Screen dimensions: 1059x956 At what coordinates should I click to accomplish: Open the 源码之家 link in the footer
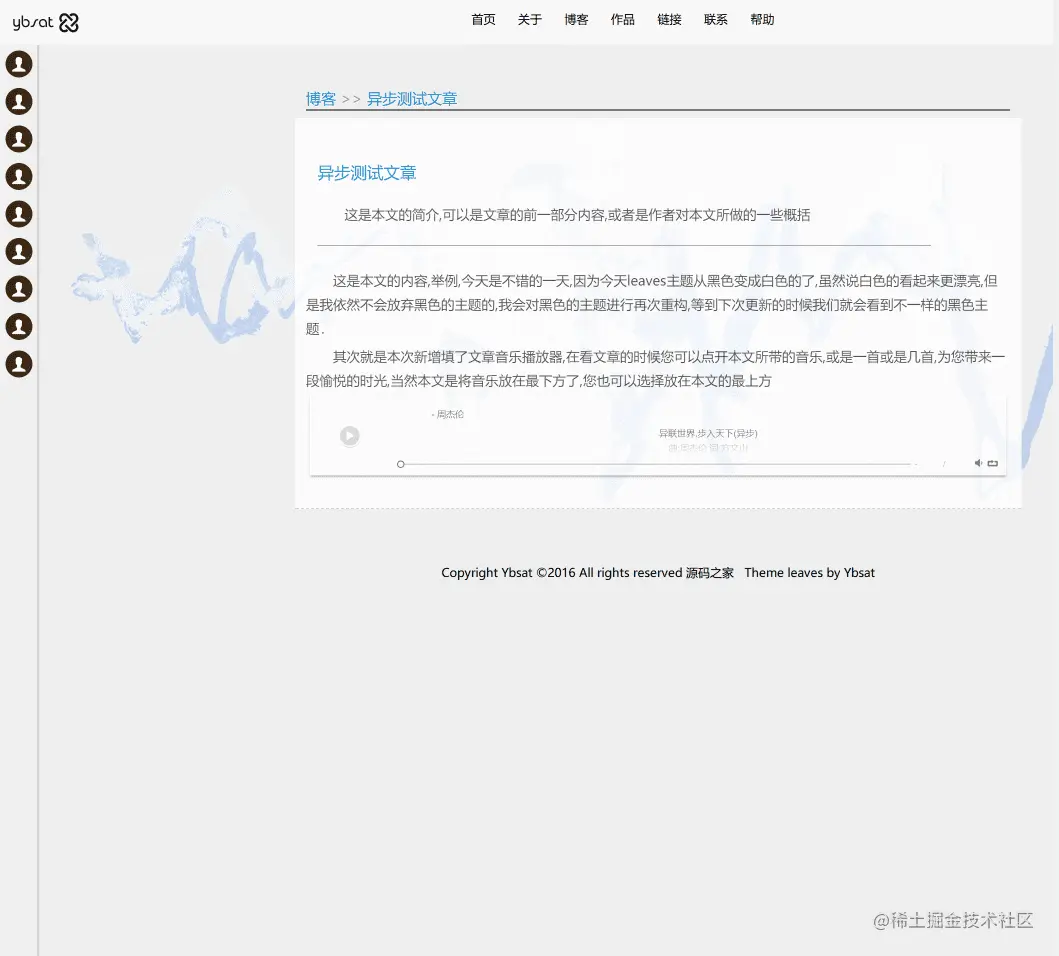[710, 572]
